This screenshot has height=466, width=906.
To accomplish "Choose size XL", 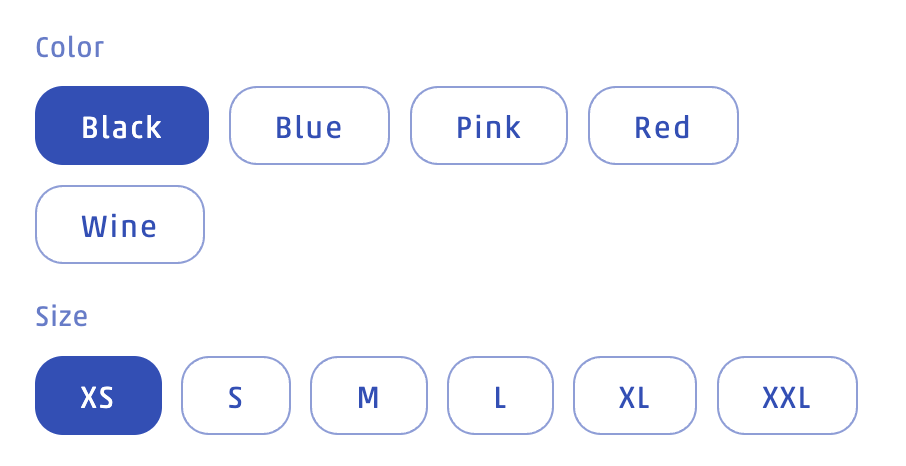I will coord(634,396).
